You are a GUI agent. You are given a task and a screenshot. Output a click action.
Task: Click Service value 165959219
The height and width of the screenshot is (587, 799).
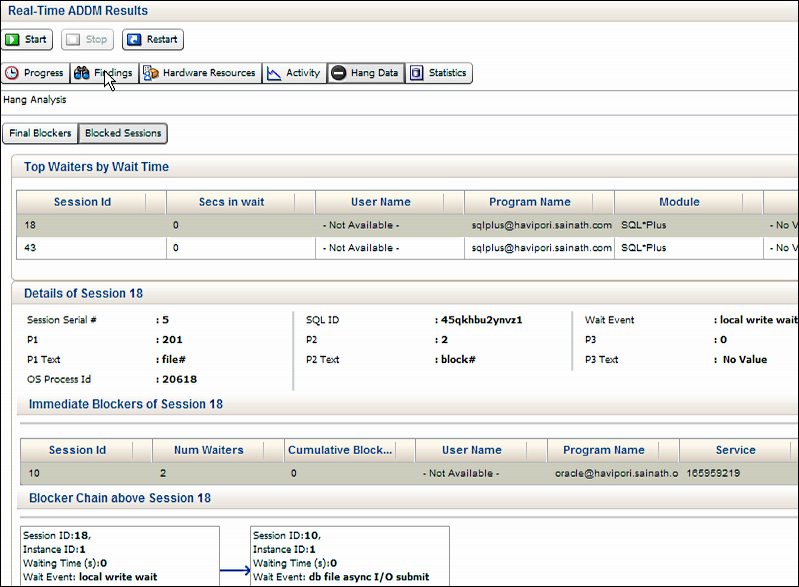[x=713, y=473]
